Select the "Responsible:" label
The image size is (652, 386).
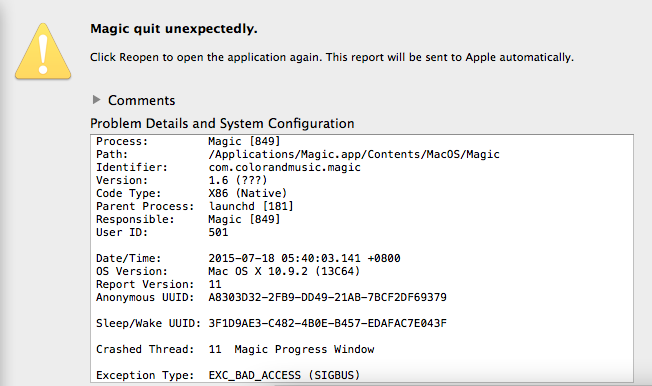(135, 219)
